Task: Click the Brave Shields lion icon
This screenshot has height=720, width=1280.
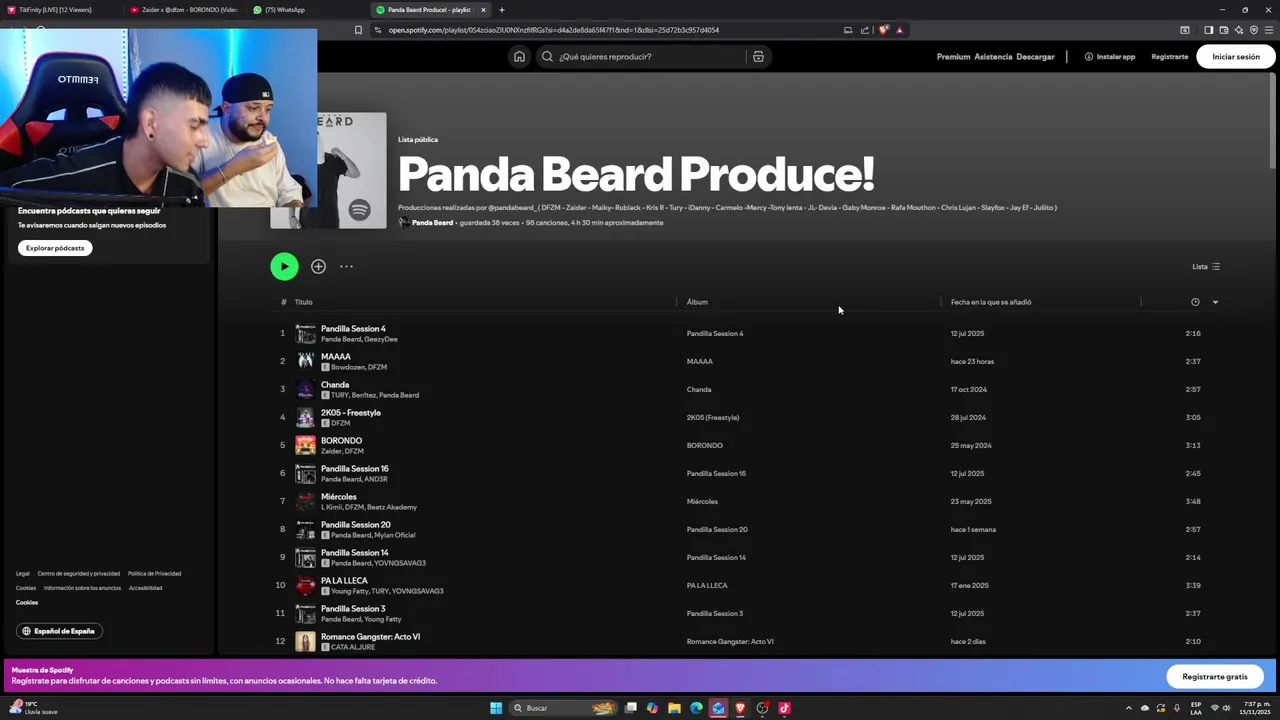Action: pyautogui.click(x=883, y=30)
